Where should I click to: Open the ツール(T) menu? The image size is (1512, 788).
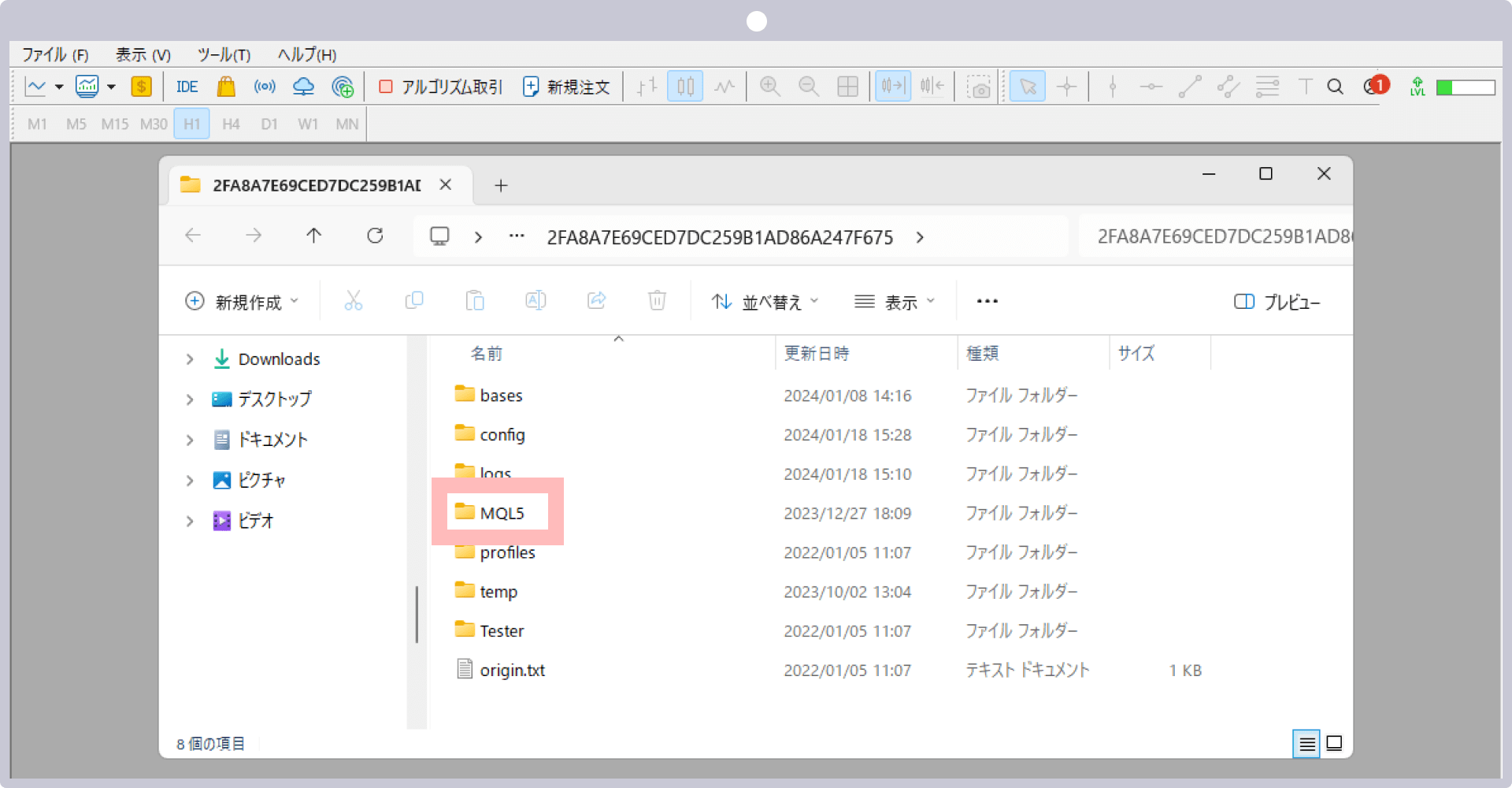(x=224, y=54)
